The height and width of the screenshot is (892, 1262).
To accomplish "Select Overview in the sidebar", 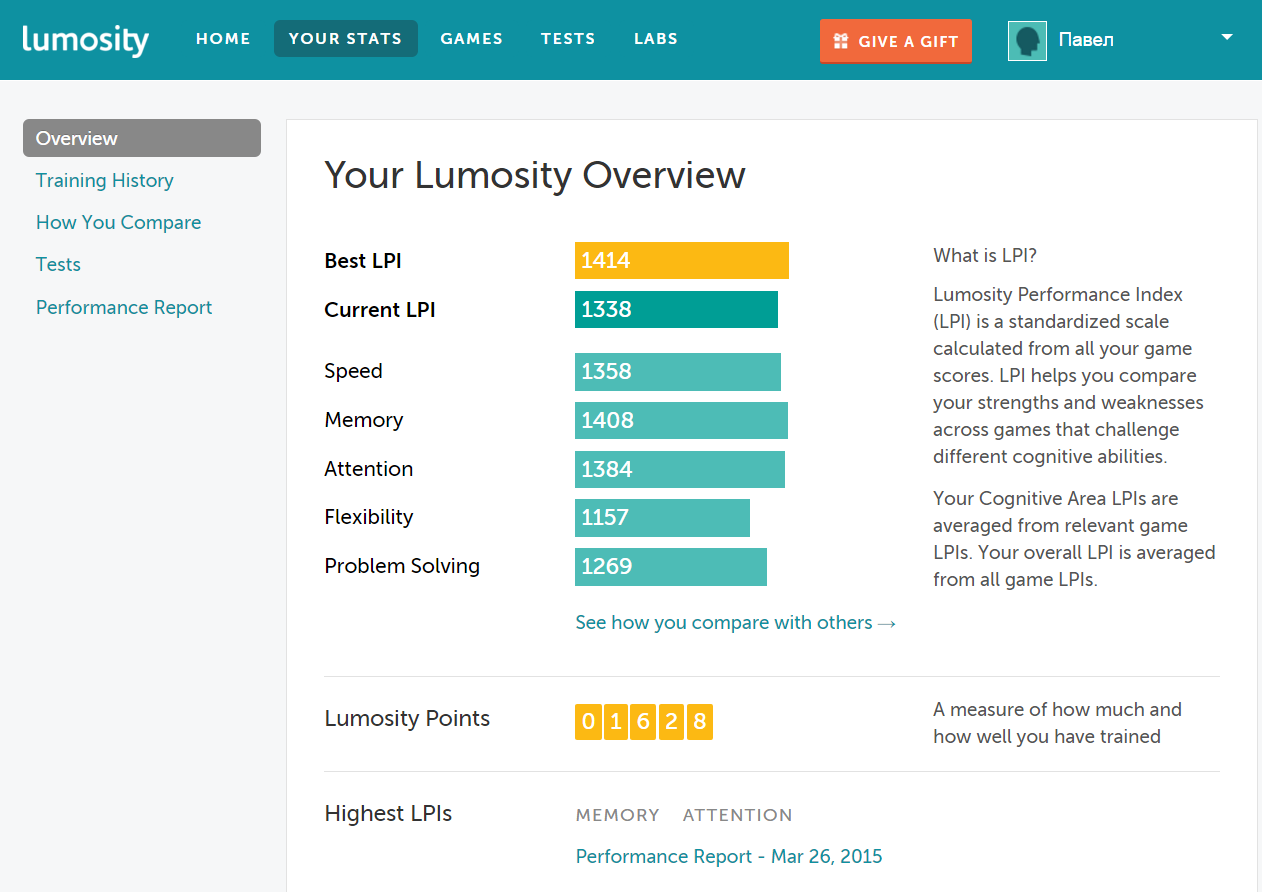I will click(142, 138).
